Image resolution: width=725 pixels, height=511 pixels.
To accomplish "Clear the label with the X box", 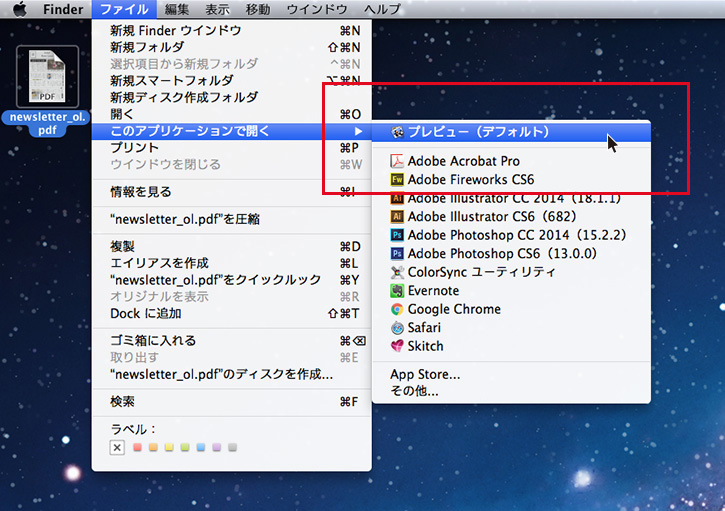I will 117,448.
